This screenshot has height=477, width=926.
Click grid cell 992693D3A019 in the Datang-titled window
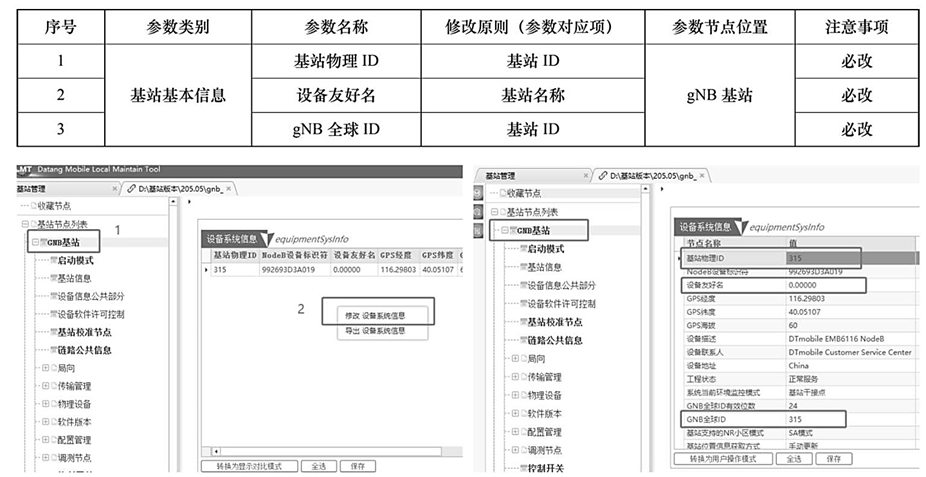tap(294, 269)
